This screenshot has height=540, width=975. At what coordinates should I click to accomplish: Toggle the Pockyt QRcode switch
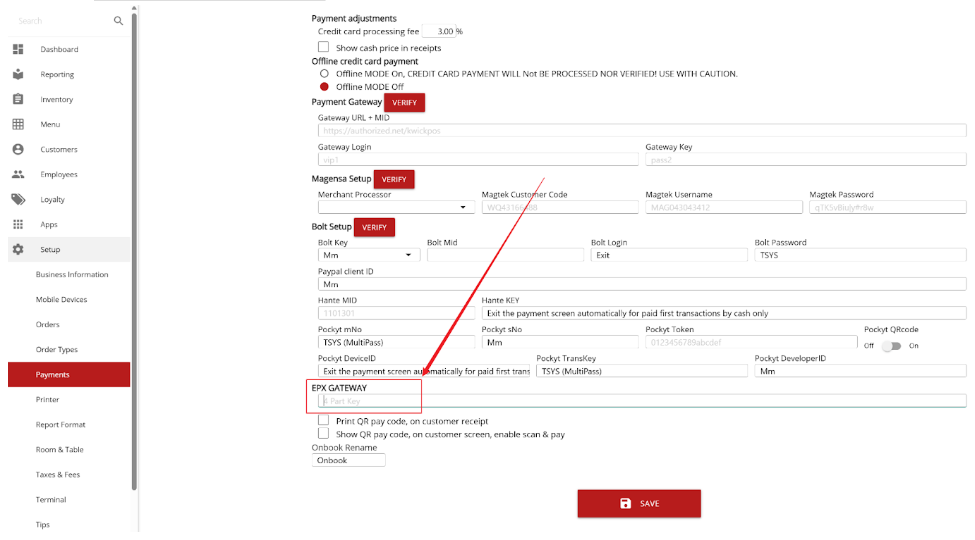coord(892,346)
